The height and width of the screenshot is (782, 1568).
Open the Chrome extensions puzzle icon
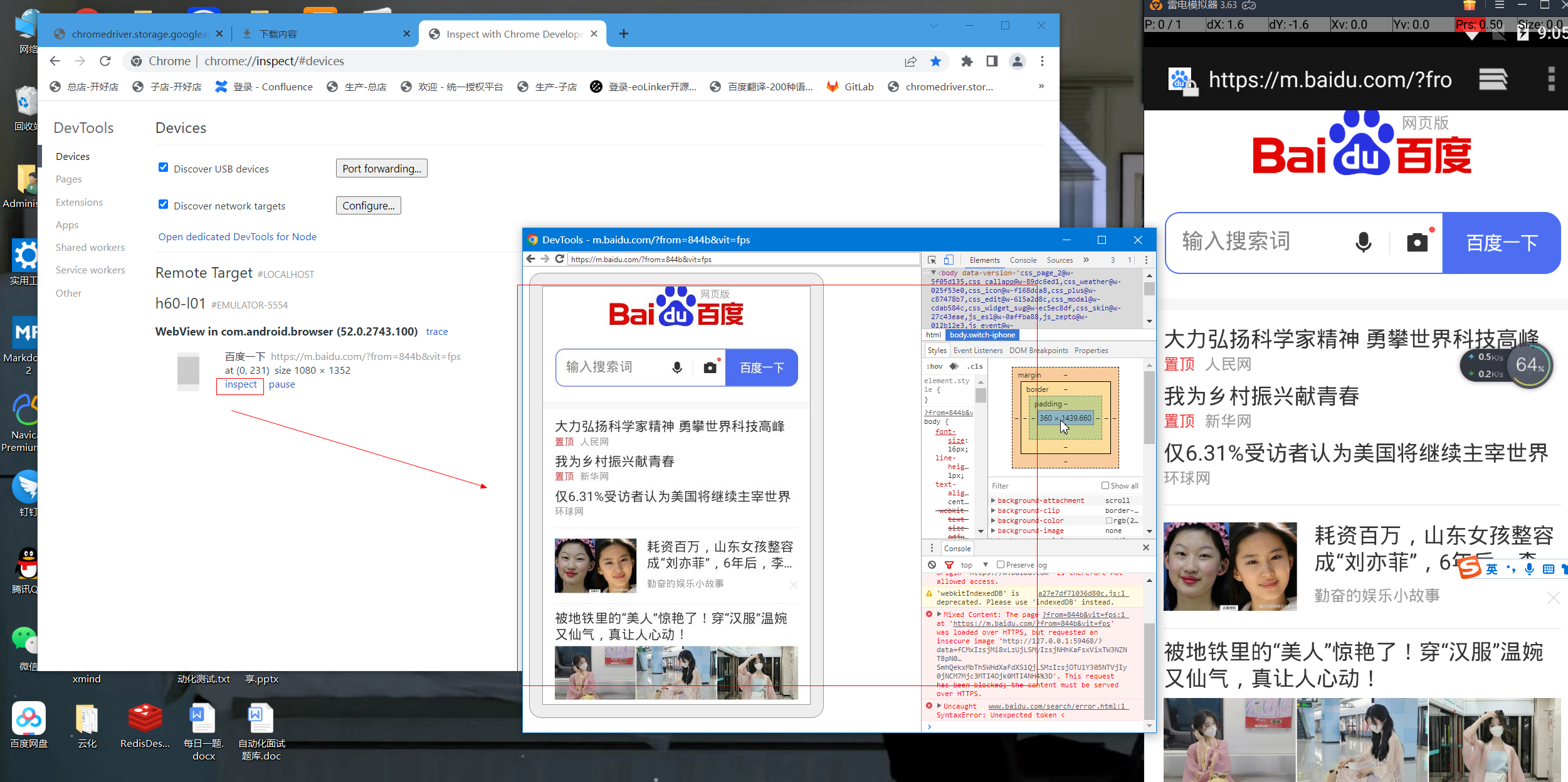click(967, 61)
